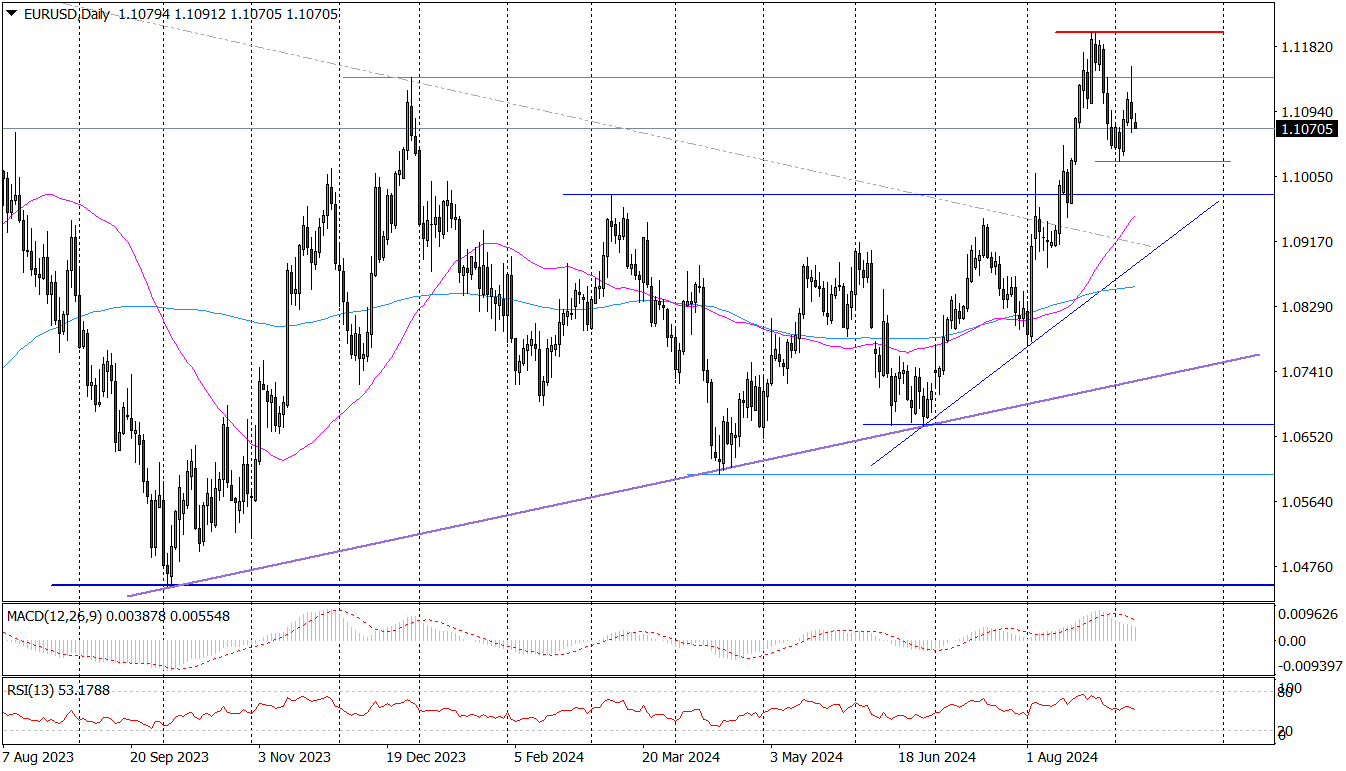Click the 1.11820 price axis label
Viewport: 1346px width, 771px height.
[1306, 47]
